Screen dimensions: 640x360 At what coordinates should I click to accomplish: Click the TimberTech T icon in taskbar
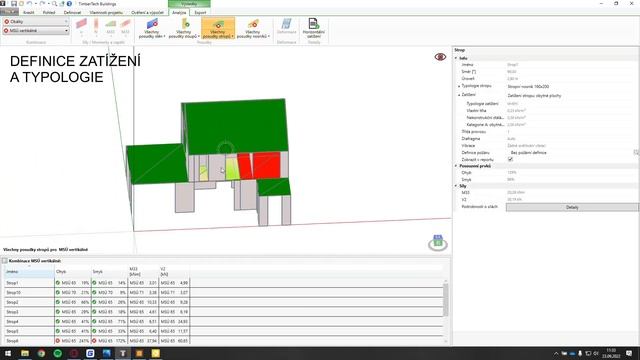pos(122,353)
